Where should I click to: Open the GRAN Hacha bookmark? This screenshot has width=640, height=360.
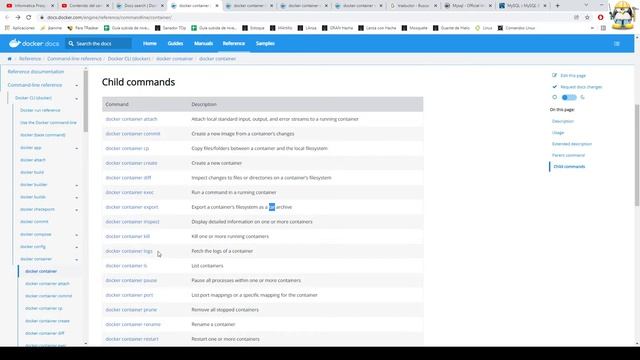[337, 28]
